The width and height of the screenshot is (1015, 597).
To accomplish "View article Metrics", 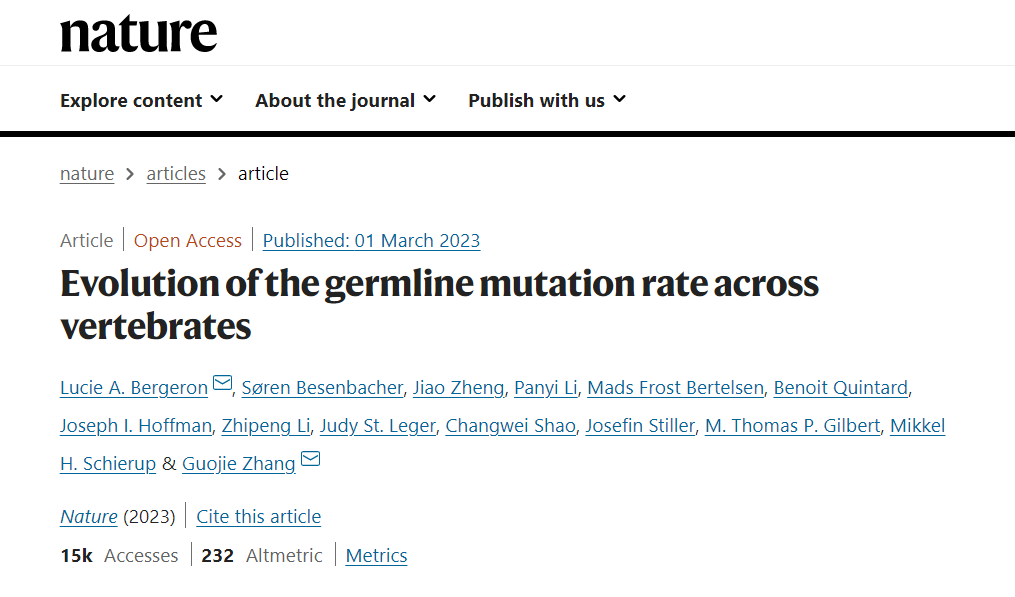I will 376,555.
